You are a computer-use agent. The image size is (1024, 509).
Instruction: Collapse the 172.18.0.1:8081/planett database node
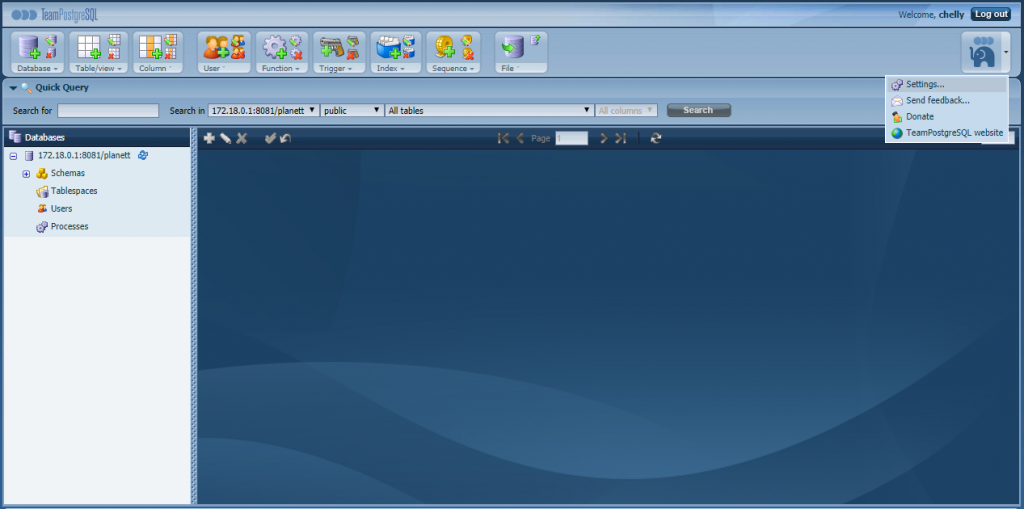[13, 156]
